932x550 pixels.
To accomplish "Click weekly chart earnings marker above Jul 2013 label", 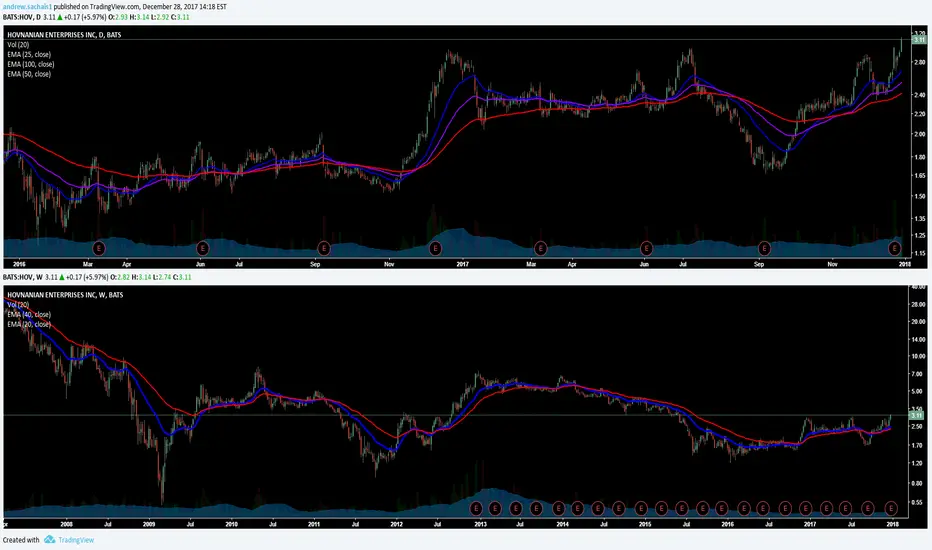I will click(x=516, y=508).
